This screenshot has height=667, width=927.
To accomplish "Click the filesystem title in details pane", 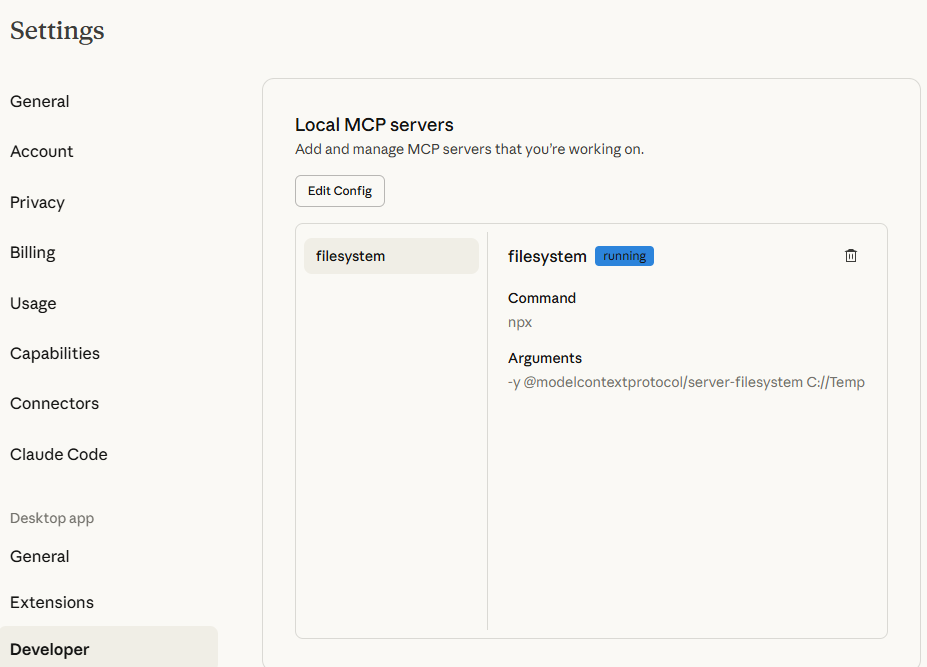I will [x=547, y=256].
